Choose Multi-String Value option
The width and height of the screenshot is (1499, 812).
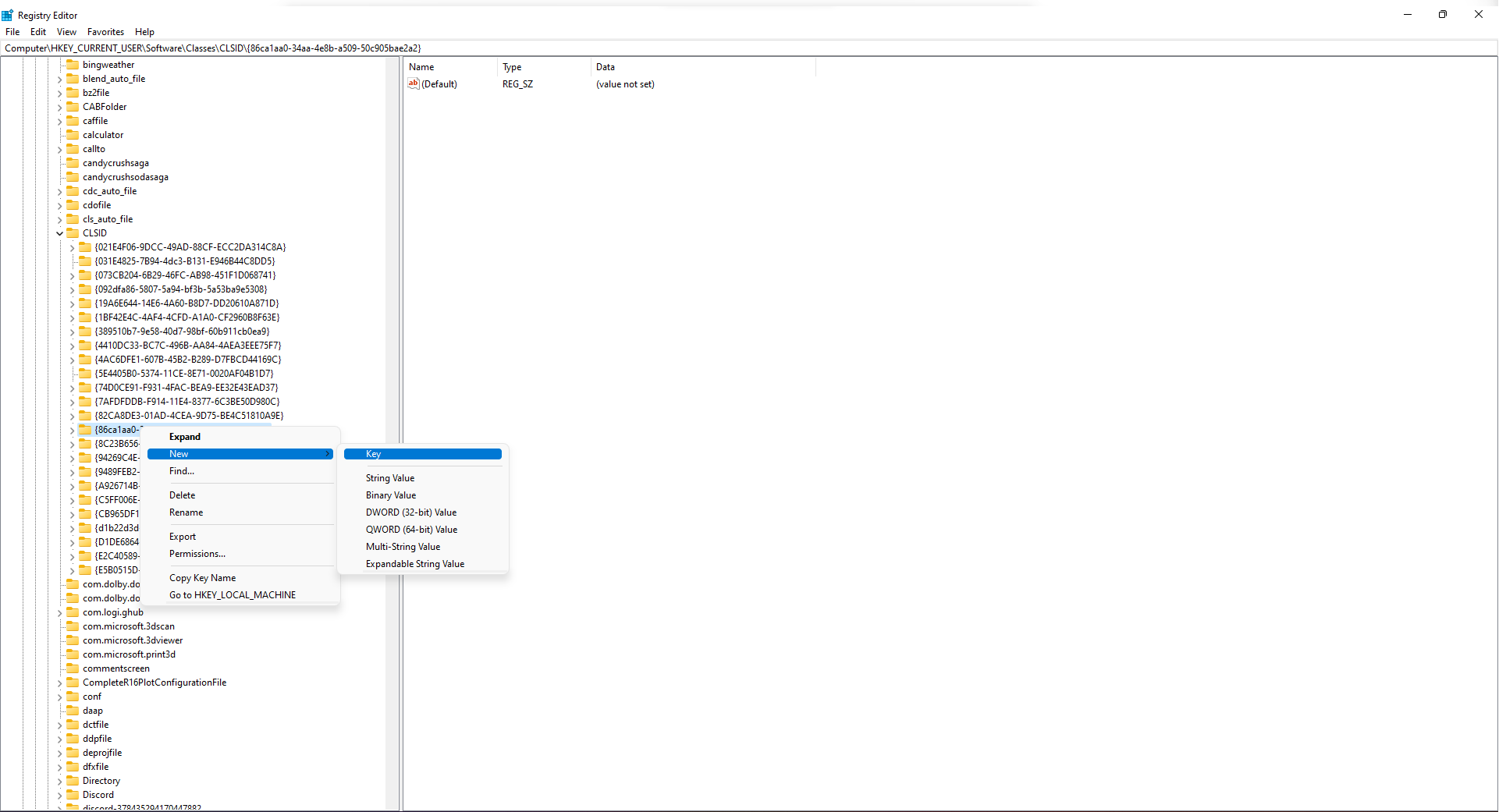(x=423, y=547)
